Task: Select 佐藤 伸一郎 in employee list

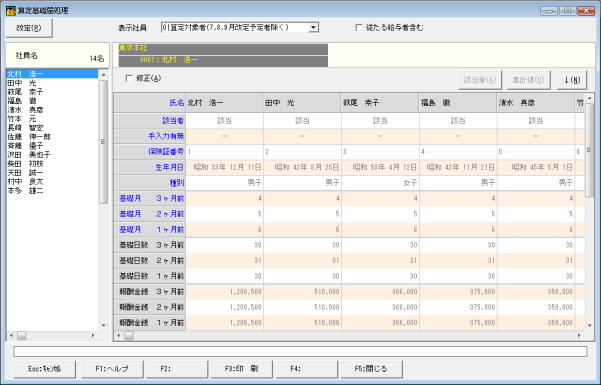Action: [x=29, y=137]
